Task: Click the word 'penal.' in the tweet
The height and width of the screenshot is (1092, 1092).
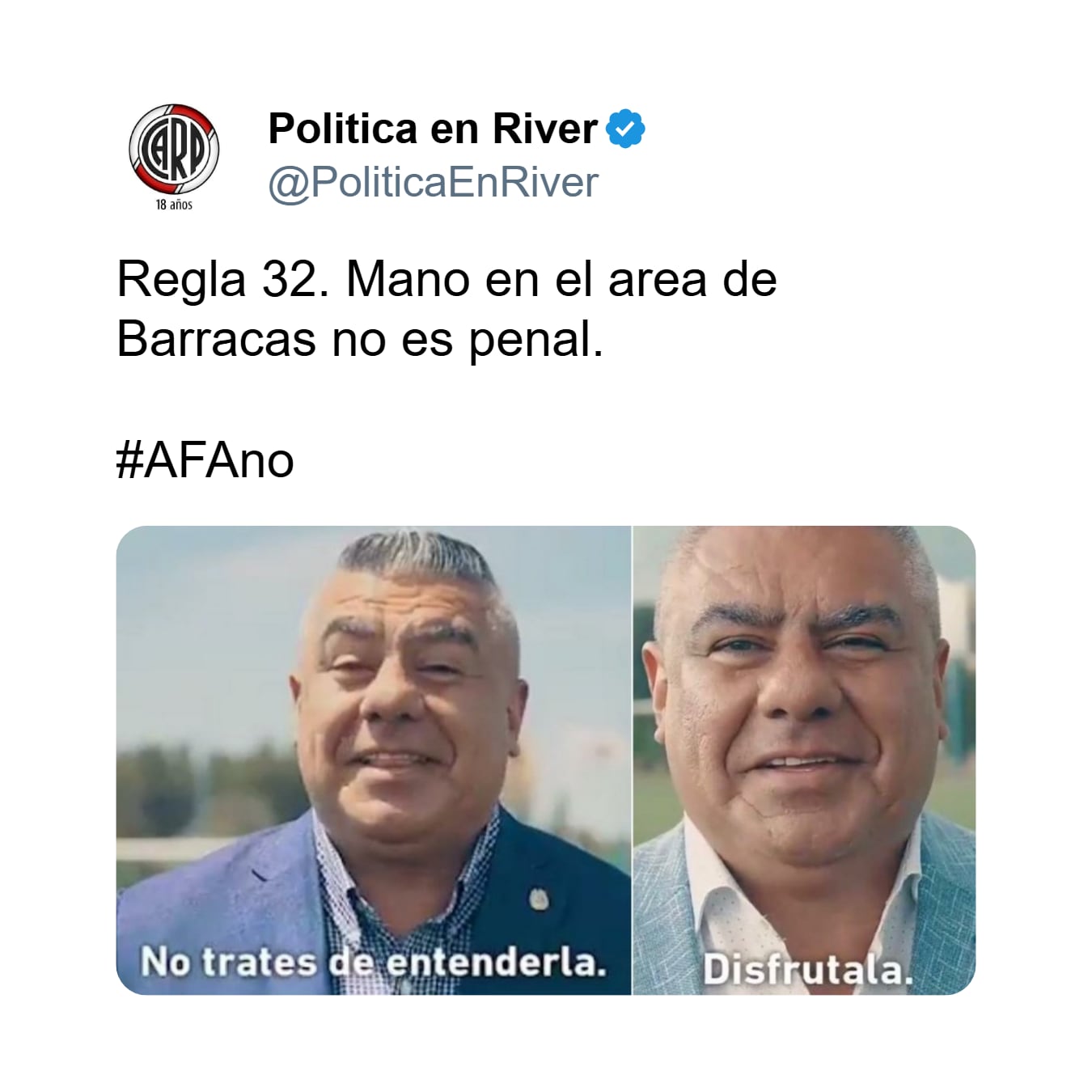Action: coord(536,340)
